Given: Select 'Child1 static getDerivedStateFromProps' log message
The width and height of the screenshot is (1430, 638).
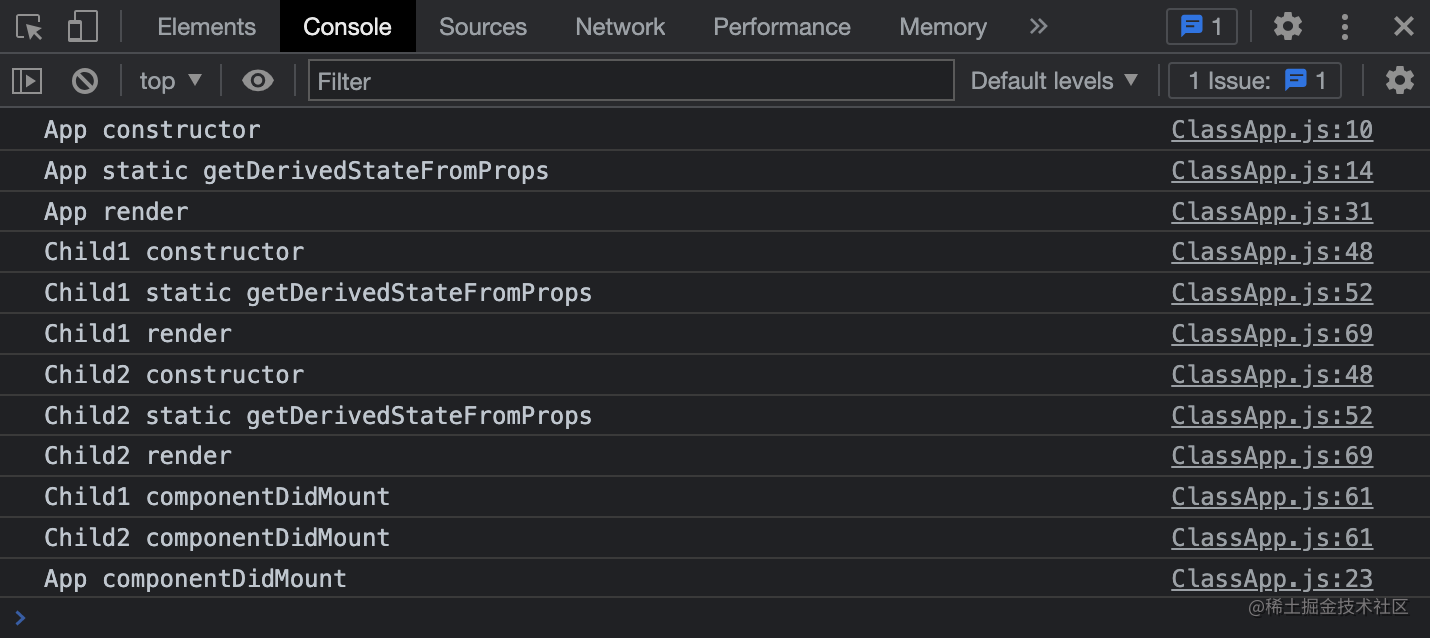Looking at the screenshot, I should click(318, 293).
